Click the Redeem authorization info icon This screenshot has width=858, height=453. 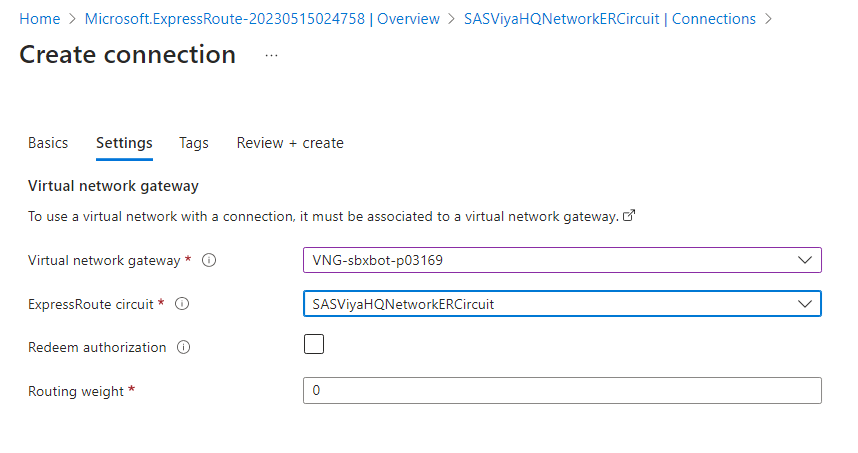click(x=183, y=348)
